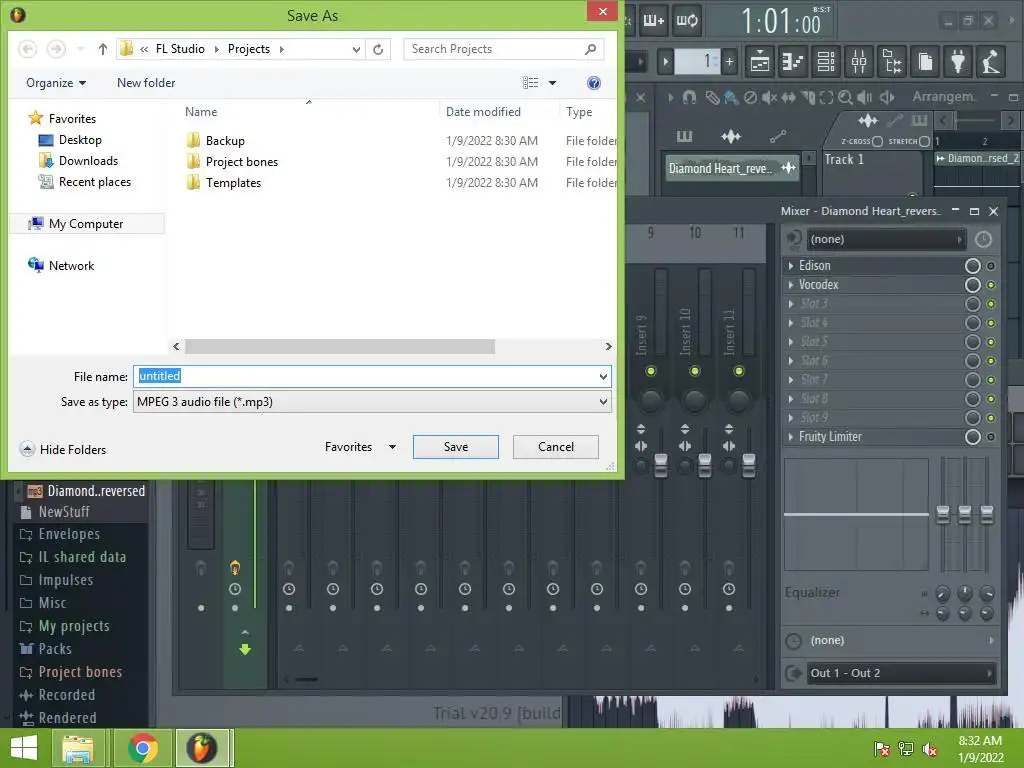Open the Packs folder in FL browser

coord(46,649)
